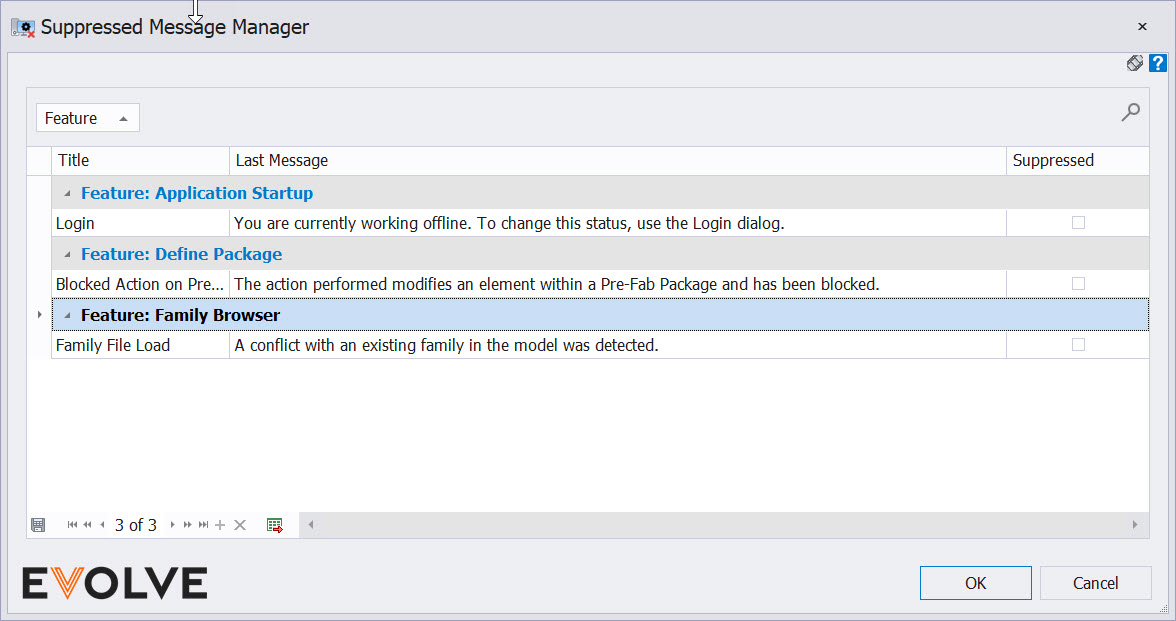1176x621 pixels.
Task: Jump to last record in navigator
Action: 203,525
